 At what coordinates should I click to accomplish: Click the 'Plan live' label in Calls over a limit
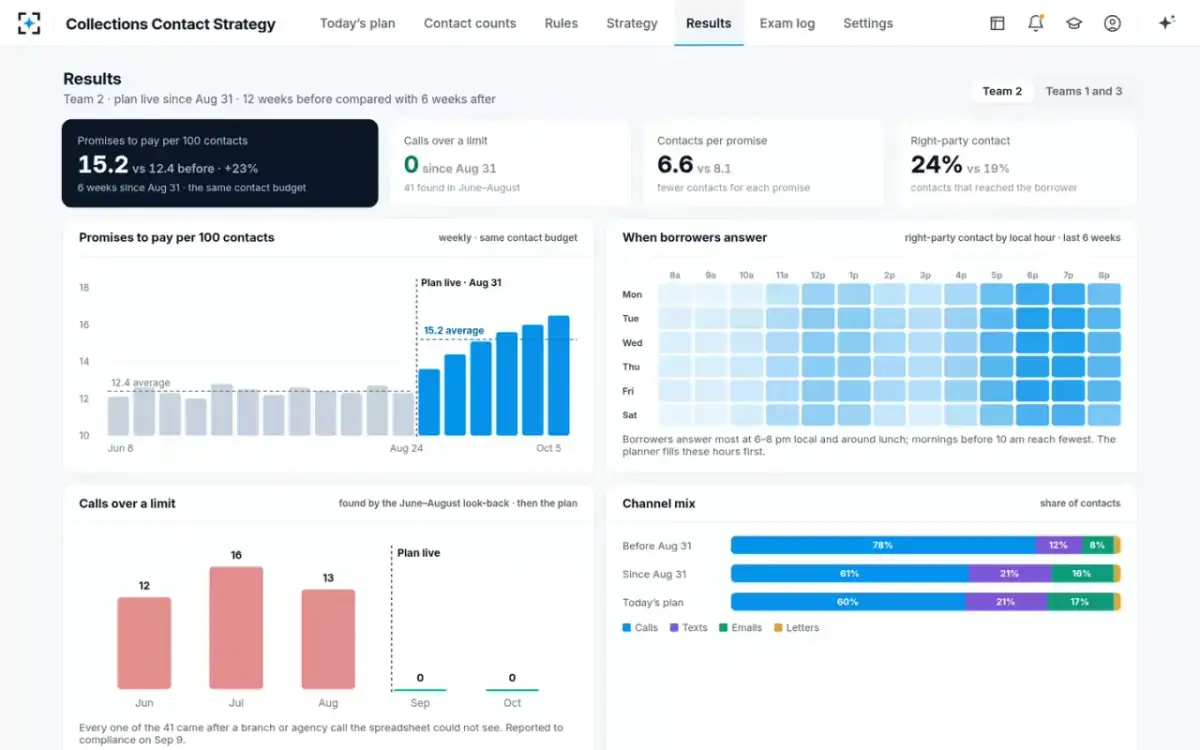click(x=418, y=553)
